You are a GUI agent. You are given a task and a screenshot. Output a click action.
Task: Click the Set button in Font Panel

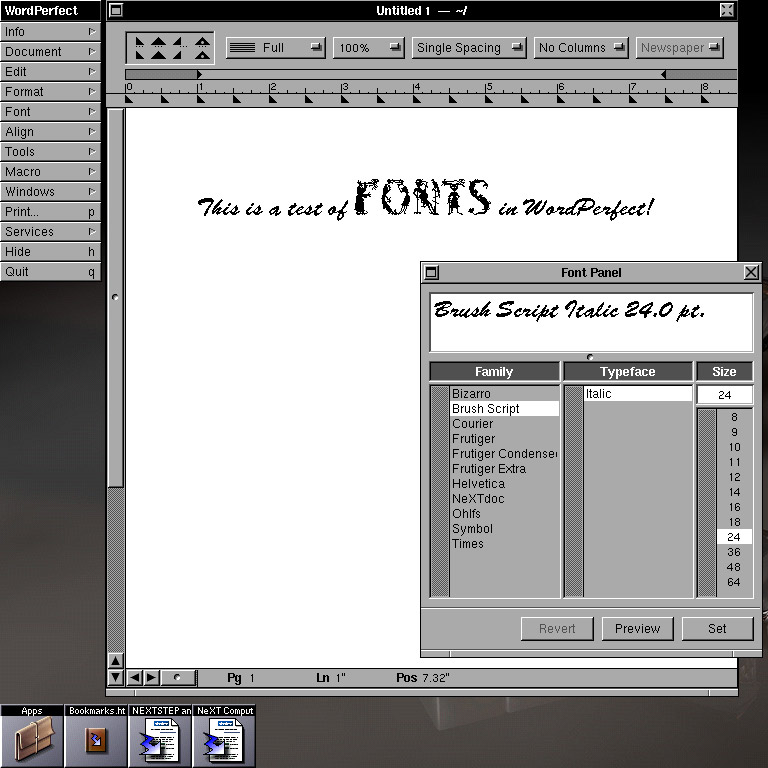point(718,628)
